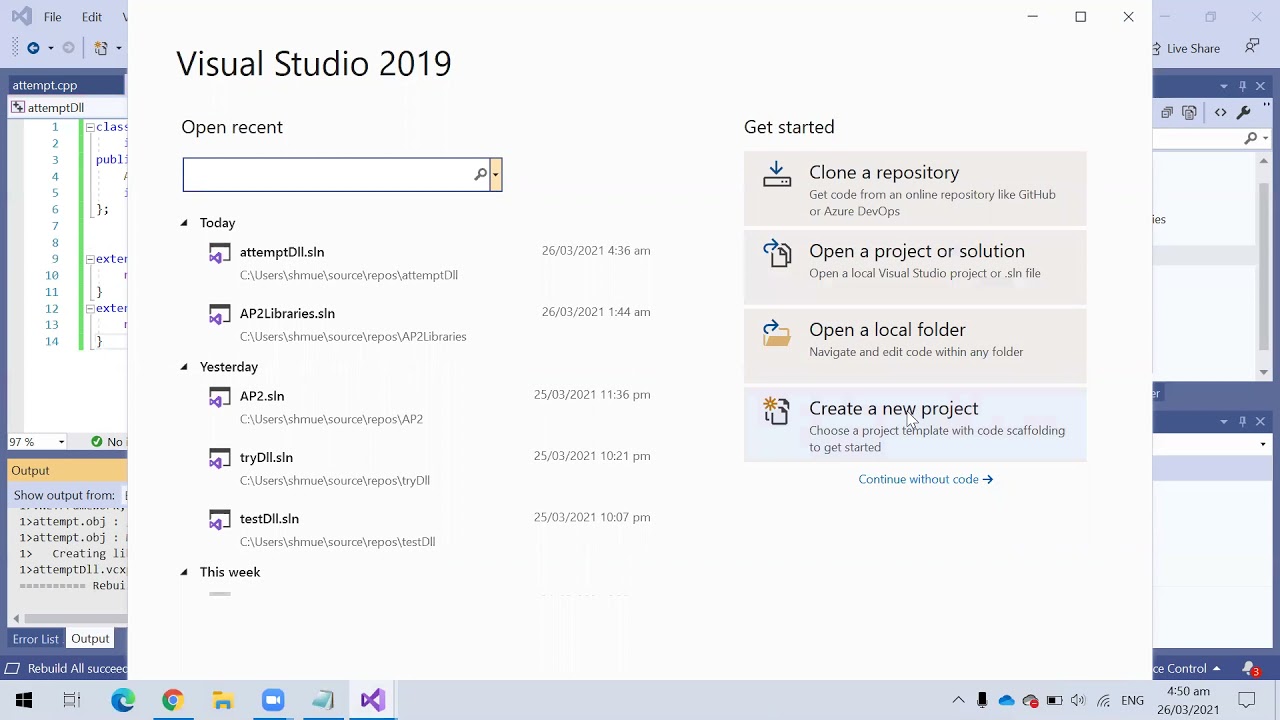The image size is (1280, 720).
Task: Open Zoom from the taskbar
Action: 273,700
